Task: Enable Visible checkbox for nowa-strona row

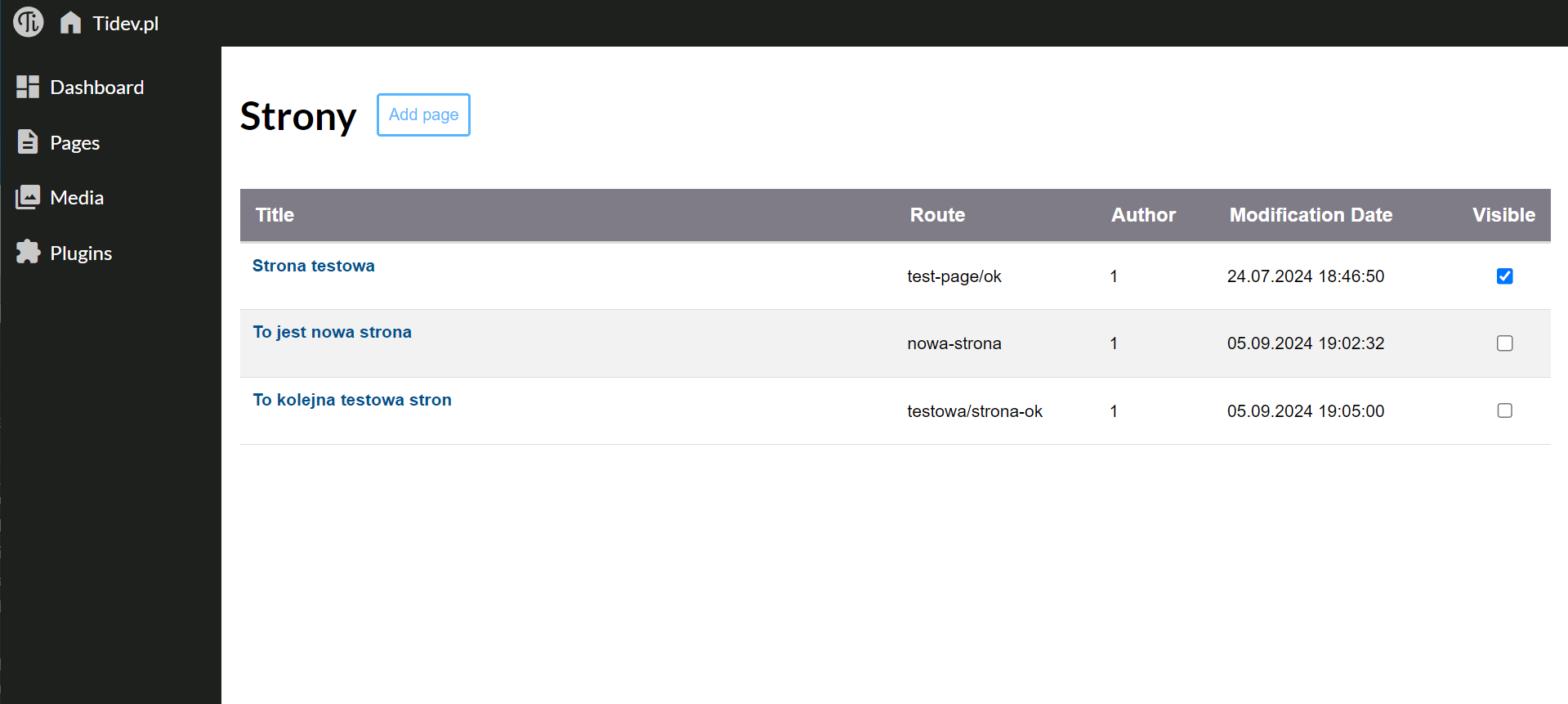Action: pyautogui.click(x=1504, y=343)
